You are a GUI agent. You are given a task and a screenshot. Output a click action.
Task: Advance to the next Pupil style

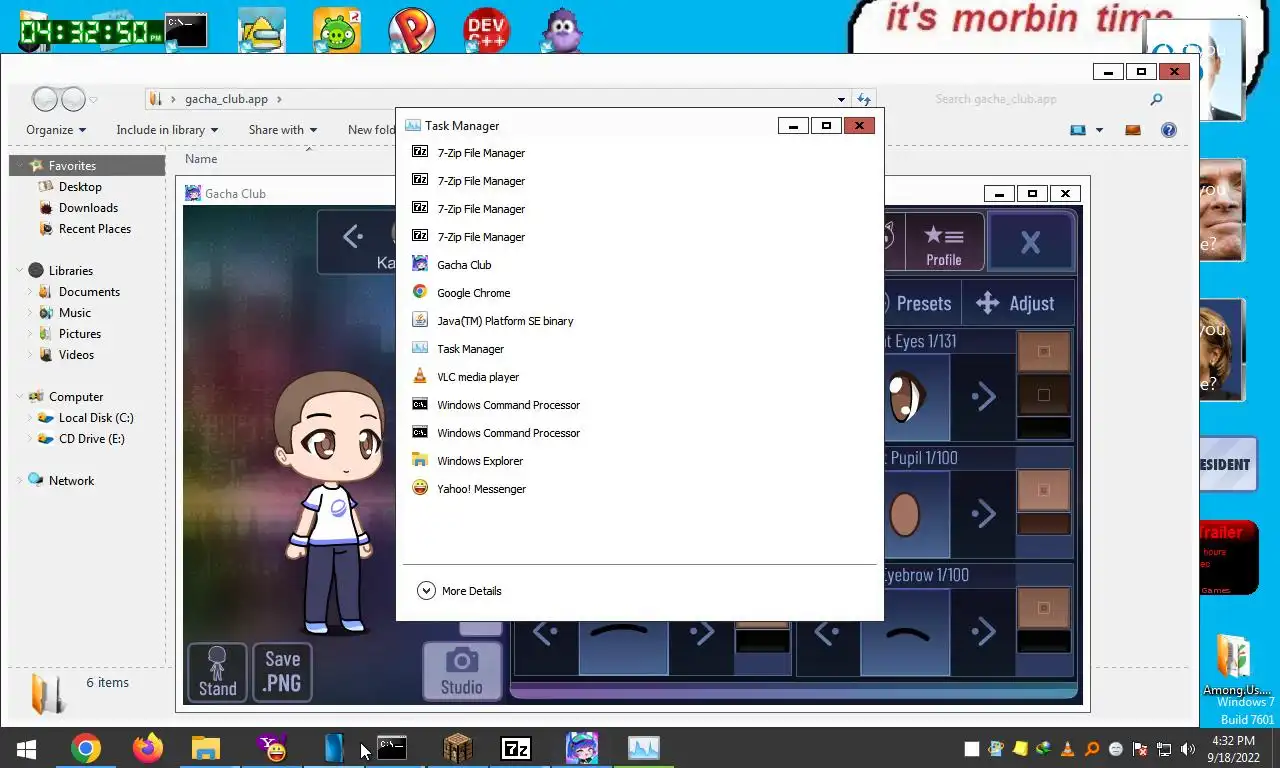pos(983,514)
